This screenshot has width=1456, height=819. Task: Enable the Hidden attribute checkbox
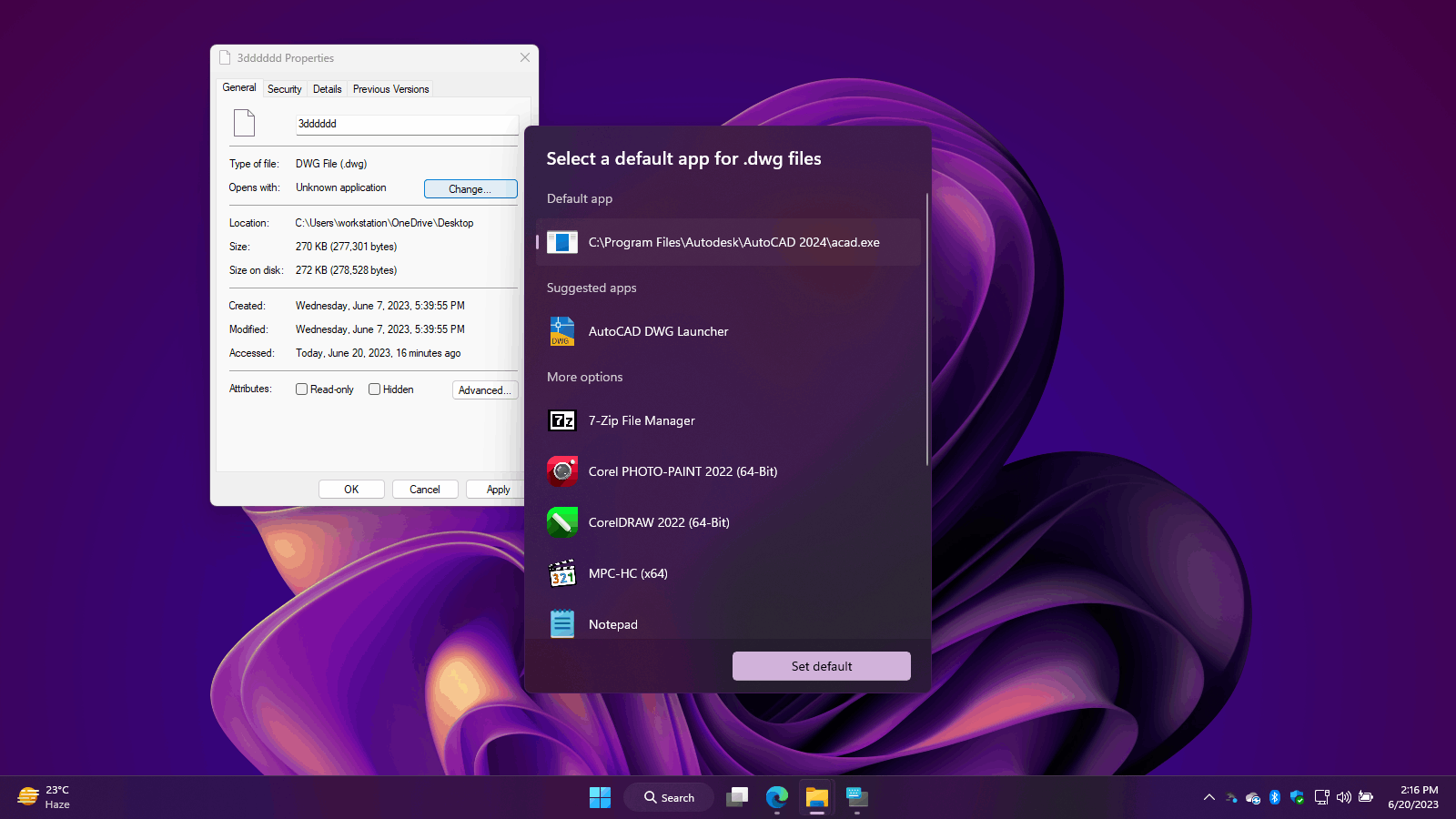click(x=374, y=389)
